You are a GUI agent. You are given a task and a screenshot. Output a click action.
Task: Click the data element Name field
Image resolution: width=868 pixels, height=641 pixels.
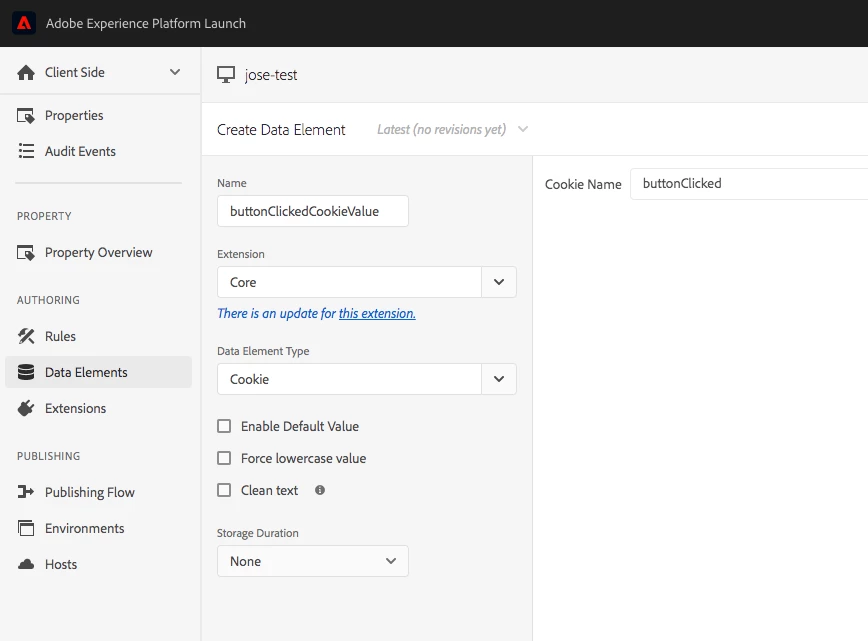[x=312, y=212]
